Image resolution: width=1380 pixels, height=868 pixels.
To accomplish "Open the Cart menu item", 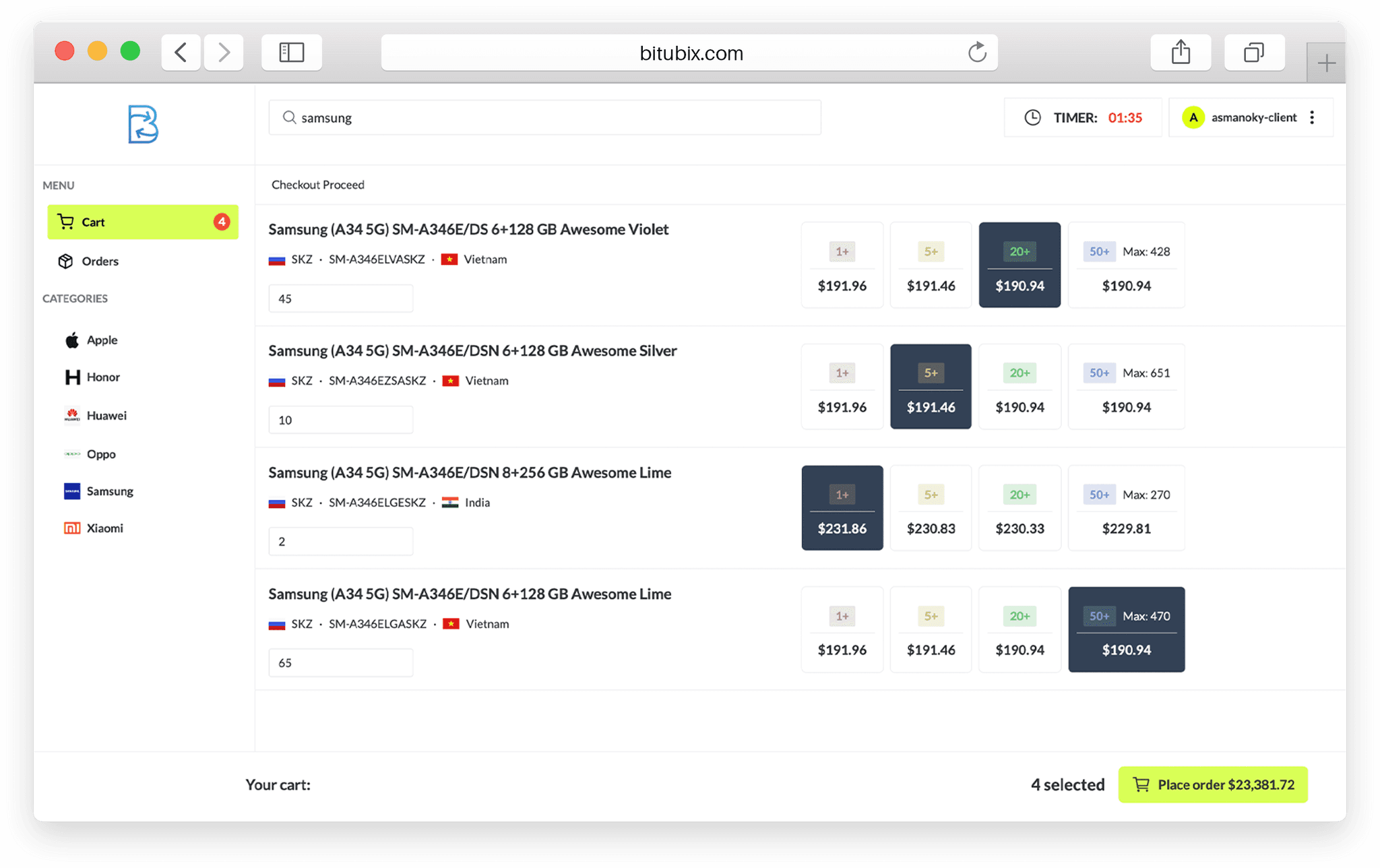I will (x=143, y=222).
